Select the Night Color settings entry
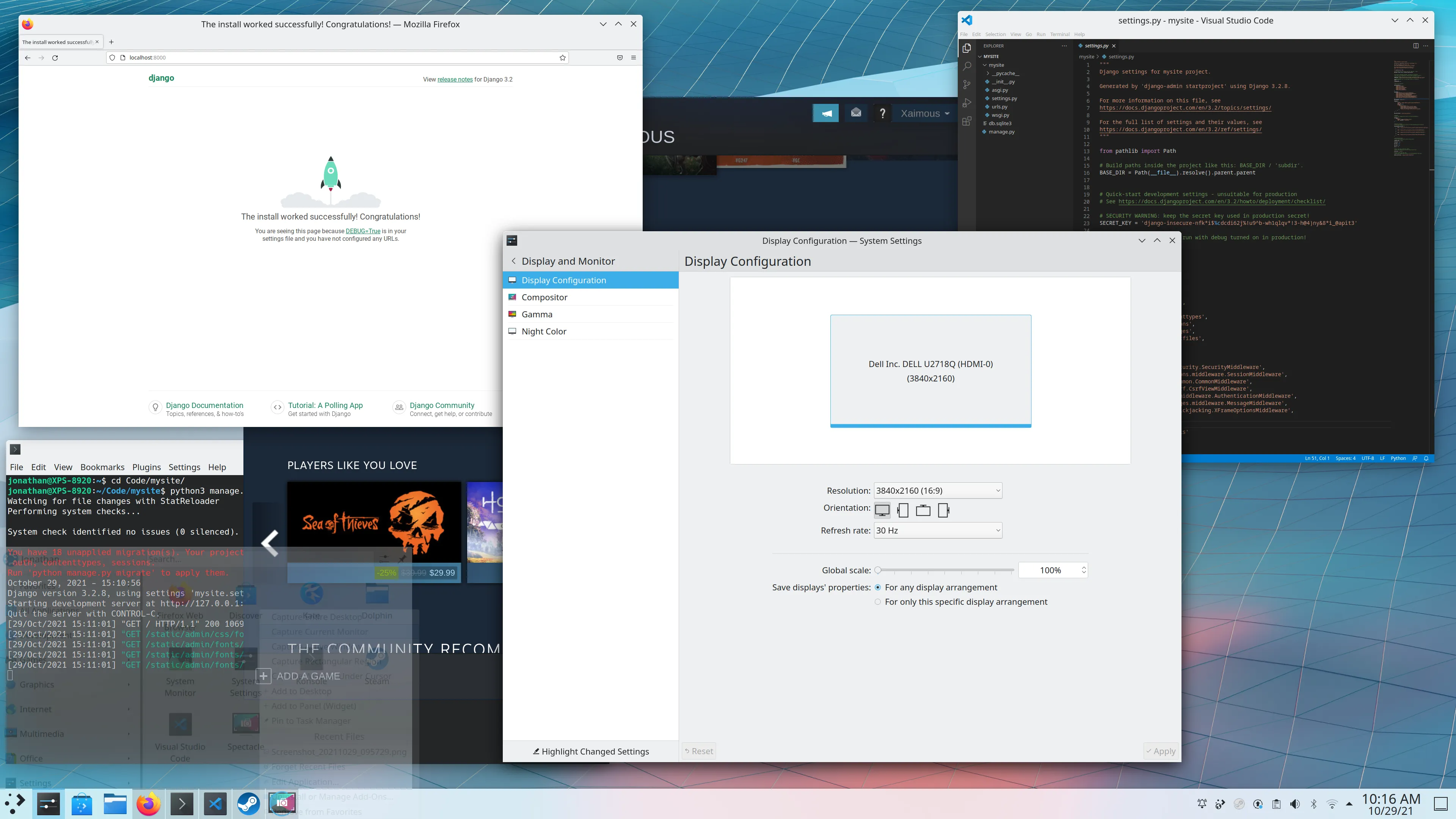 544,331
